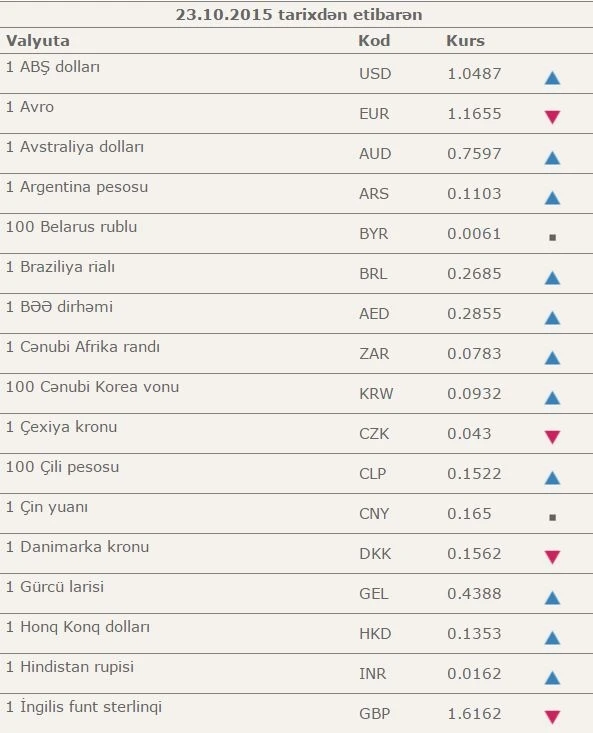Click the red down arrow for DKK

pos(552,557)
